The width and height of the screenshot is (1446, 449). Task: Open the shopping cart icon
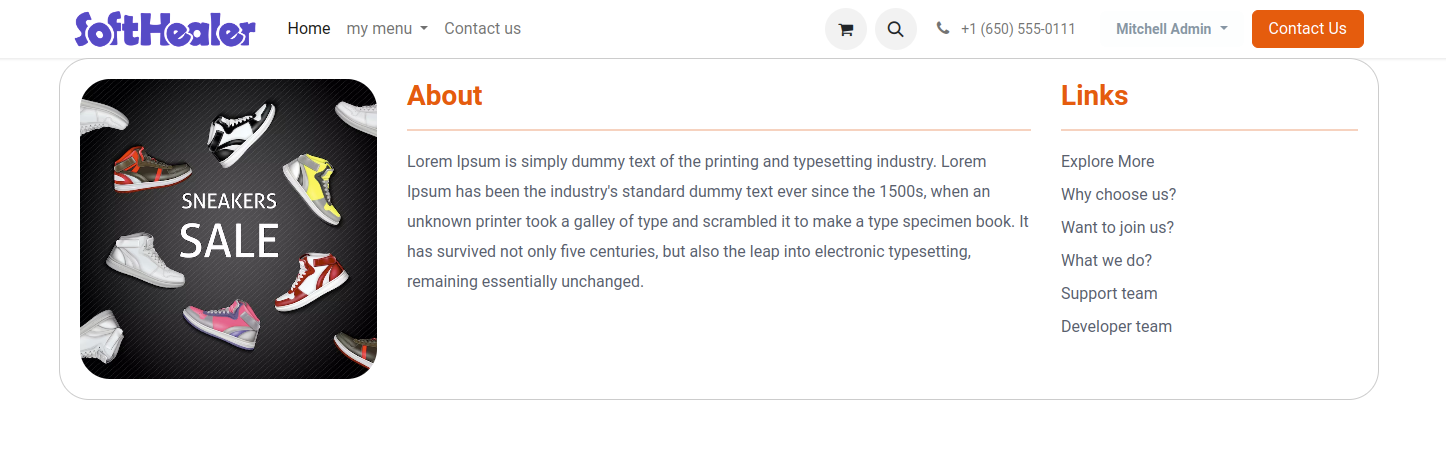pos(846,29)
